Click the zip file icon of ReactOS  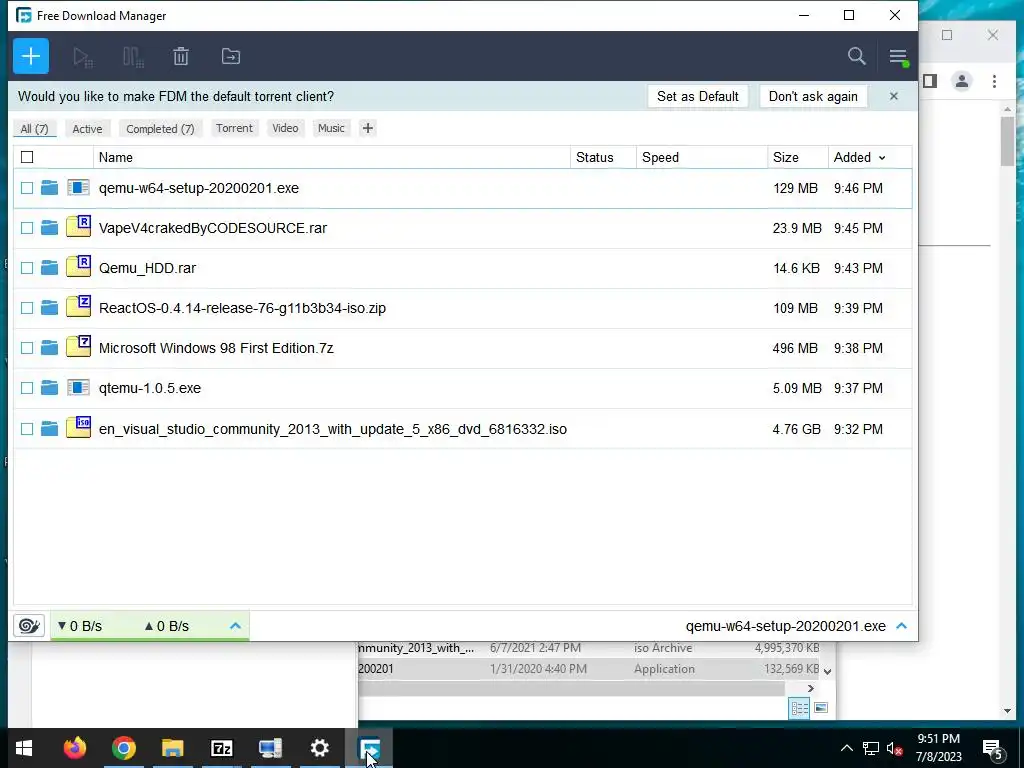[78, 307]
